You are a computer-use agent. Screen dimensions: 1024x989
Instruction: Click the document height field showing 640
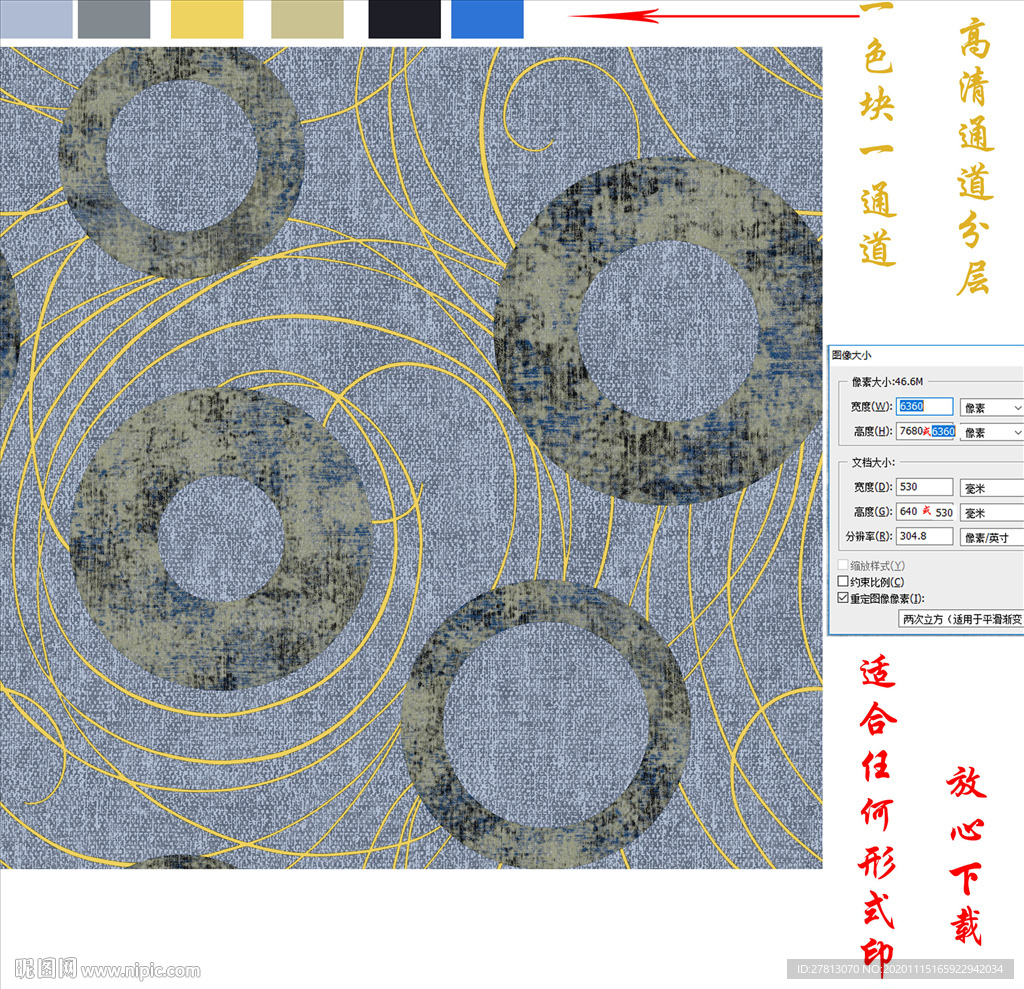[x=925, y=512]
